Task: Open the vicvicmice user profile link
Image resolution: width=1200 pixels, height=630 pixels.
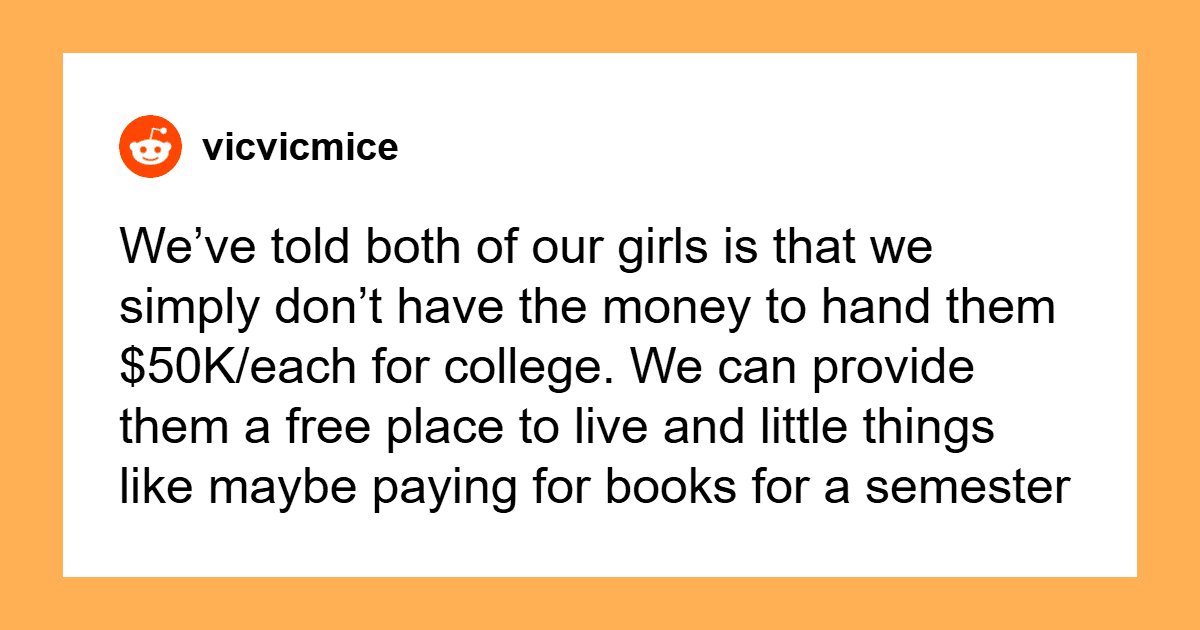Action: point(299,148)
